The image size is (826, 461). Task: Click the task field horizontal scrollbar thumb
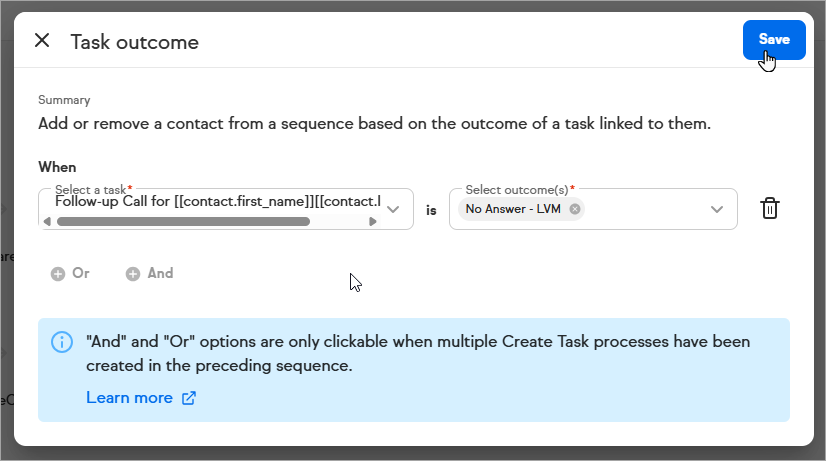[182, 221]
